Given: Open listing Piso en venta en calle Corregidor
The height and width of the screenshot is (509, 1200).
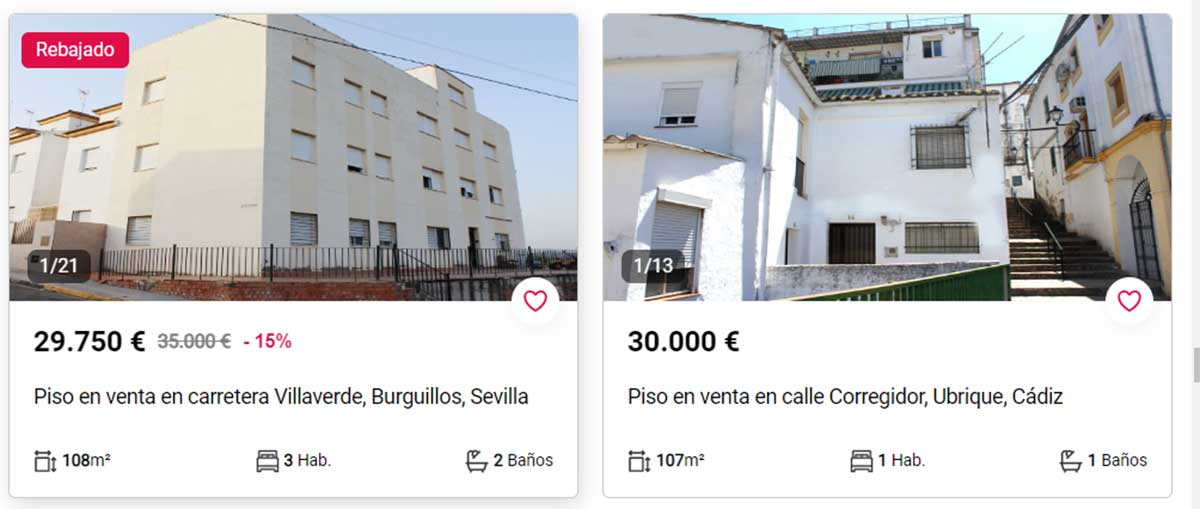Looking at the screenshot, I should click(845, 397).
